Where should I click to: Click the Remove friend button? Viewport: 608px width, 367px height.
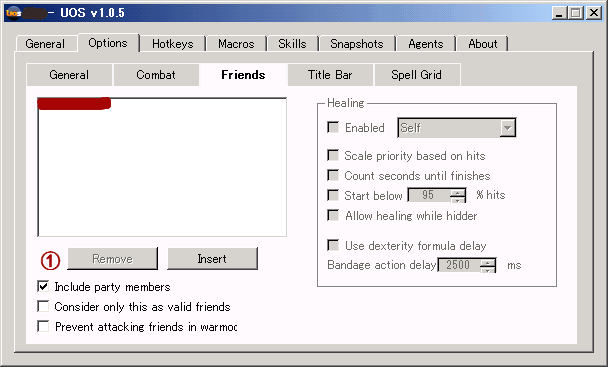tap(112, 258)
